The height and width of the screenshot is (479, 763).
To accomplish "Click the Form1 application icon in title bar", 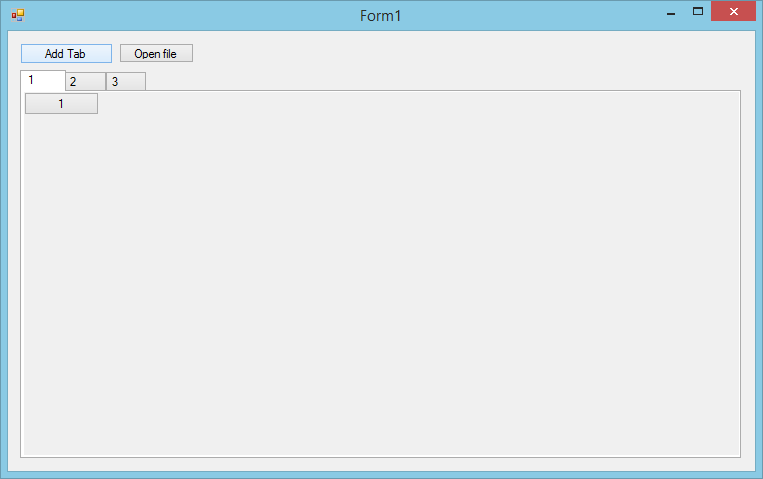I will pyautogui.click(x=18, y=16).
